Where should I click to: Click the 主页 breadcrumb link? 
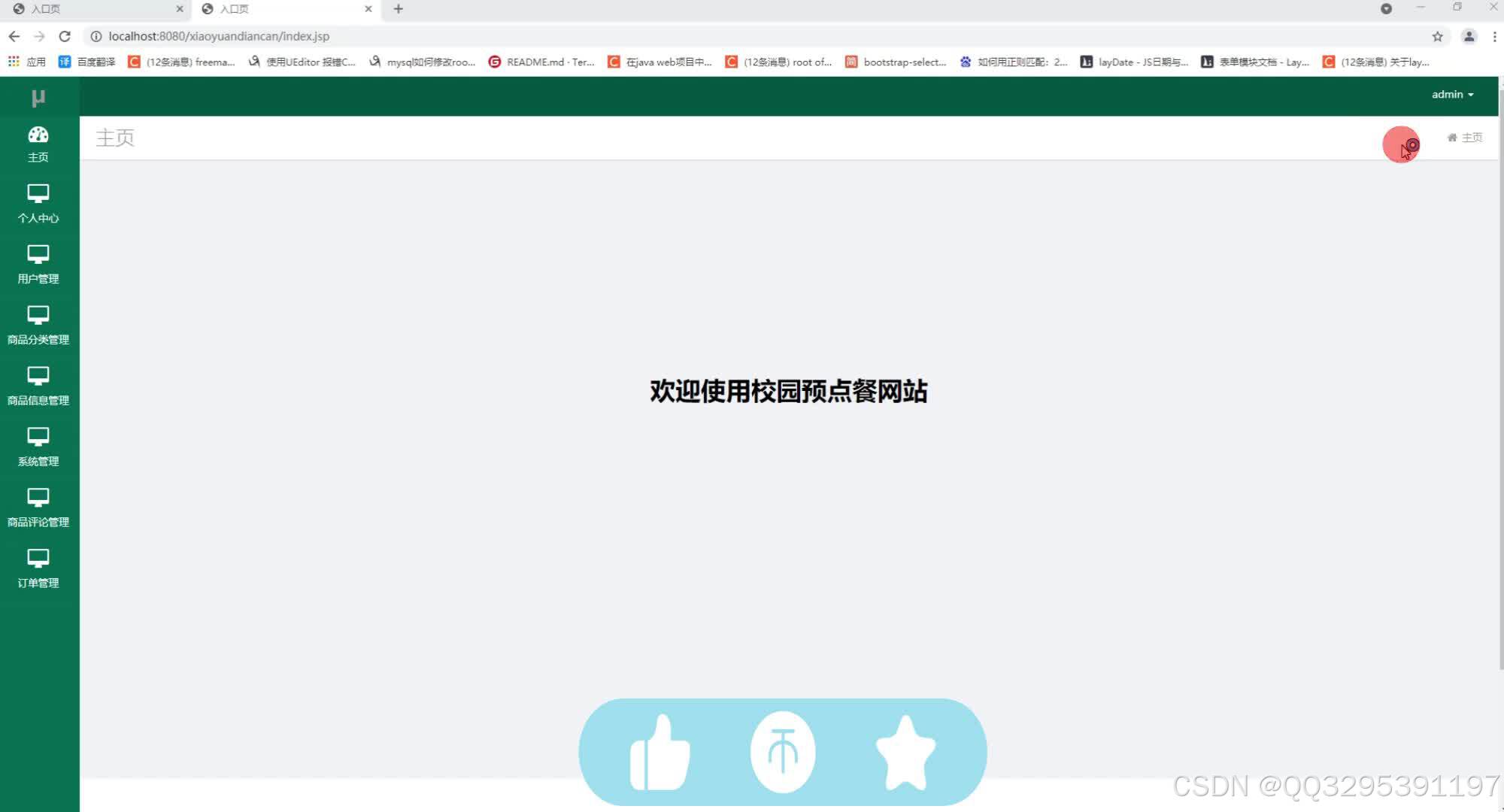pyautogui.click(x=1465, y=138)
